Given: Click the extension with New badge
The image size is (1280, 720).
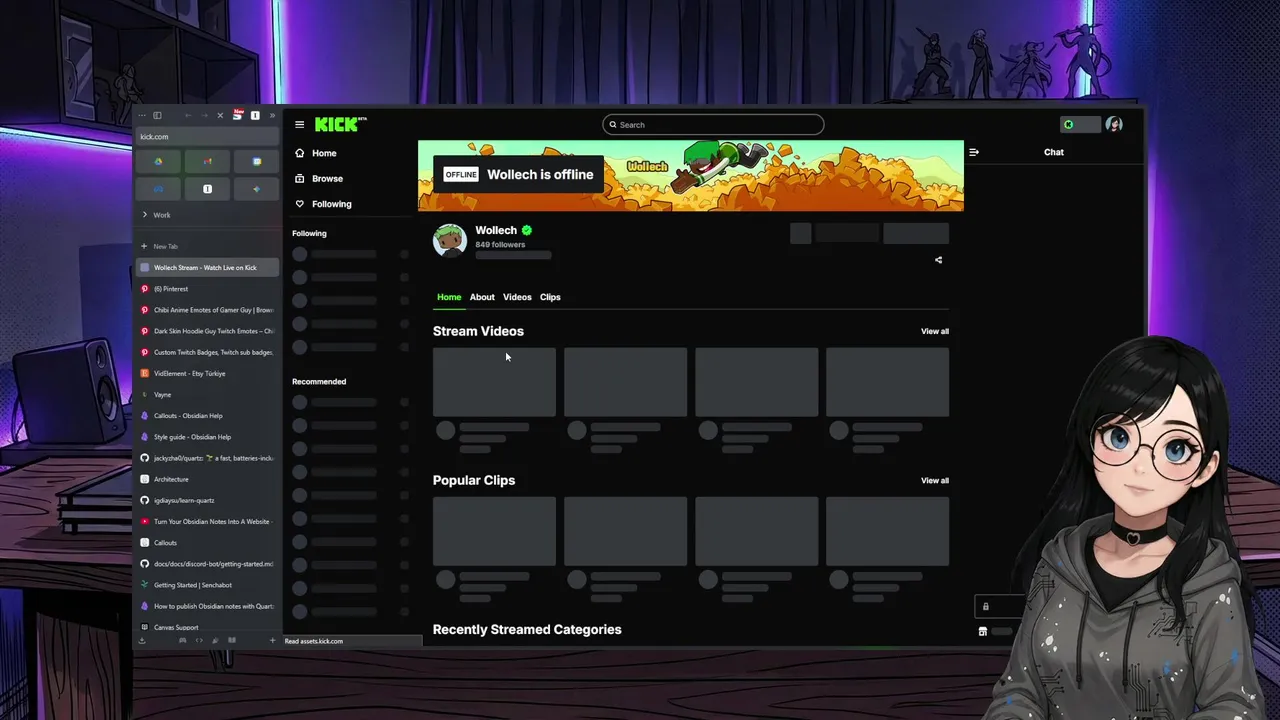Looking at the screenshot, I should [x=238, y=115].
